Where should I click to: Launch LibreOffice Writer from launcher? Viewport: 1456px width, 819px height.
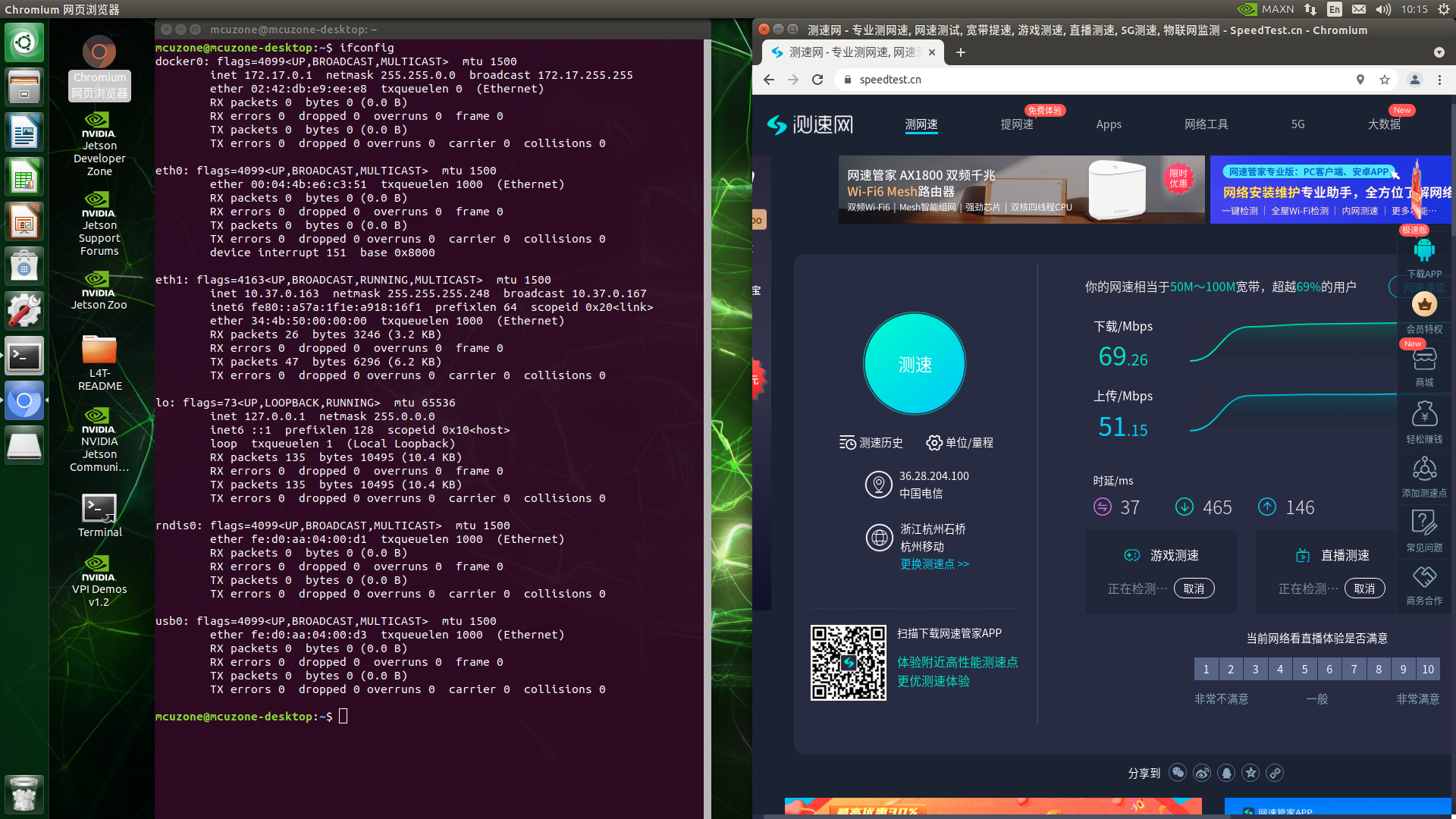(x=24, y=132)
